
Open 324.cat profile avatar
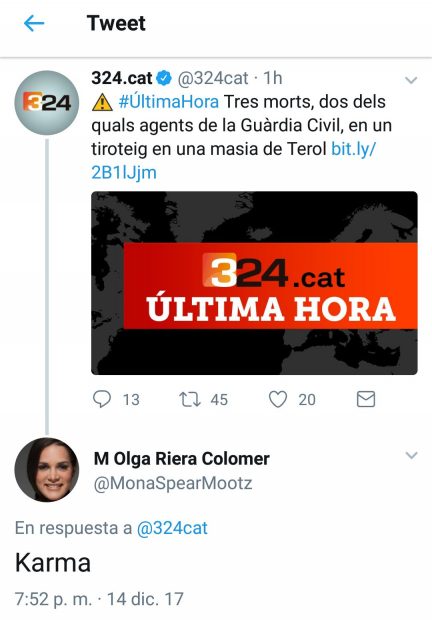[x=47, y=103]
